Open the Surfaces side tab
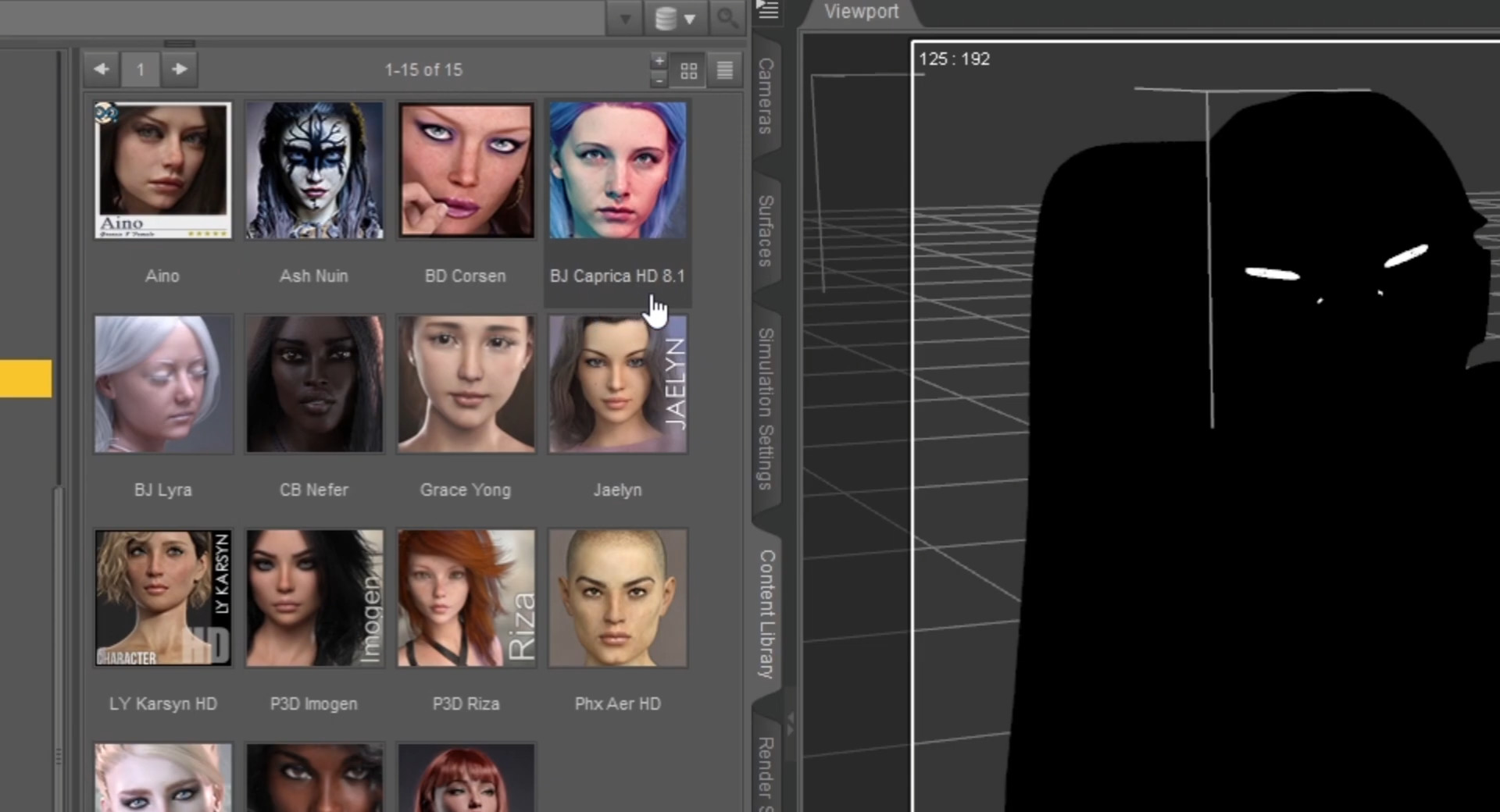The image size is (1500, 812). 766,230
